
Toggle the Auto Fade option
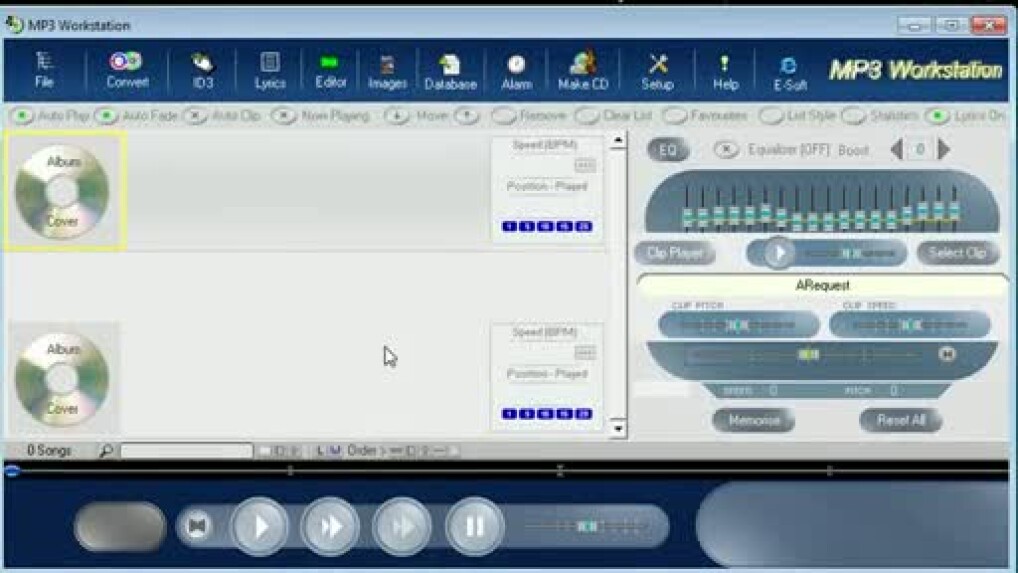(105, 116)
